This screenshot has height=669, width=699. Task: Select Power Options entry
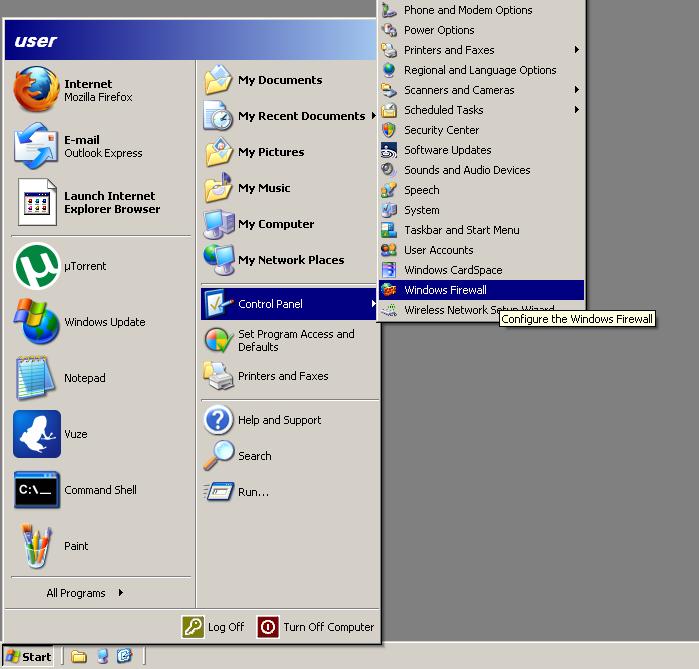pyautogui.click(x=481, y=30)
